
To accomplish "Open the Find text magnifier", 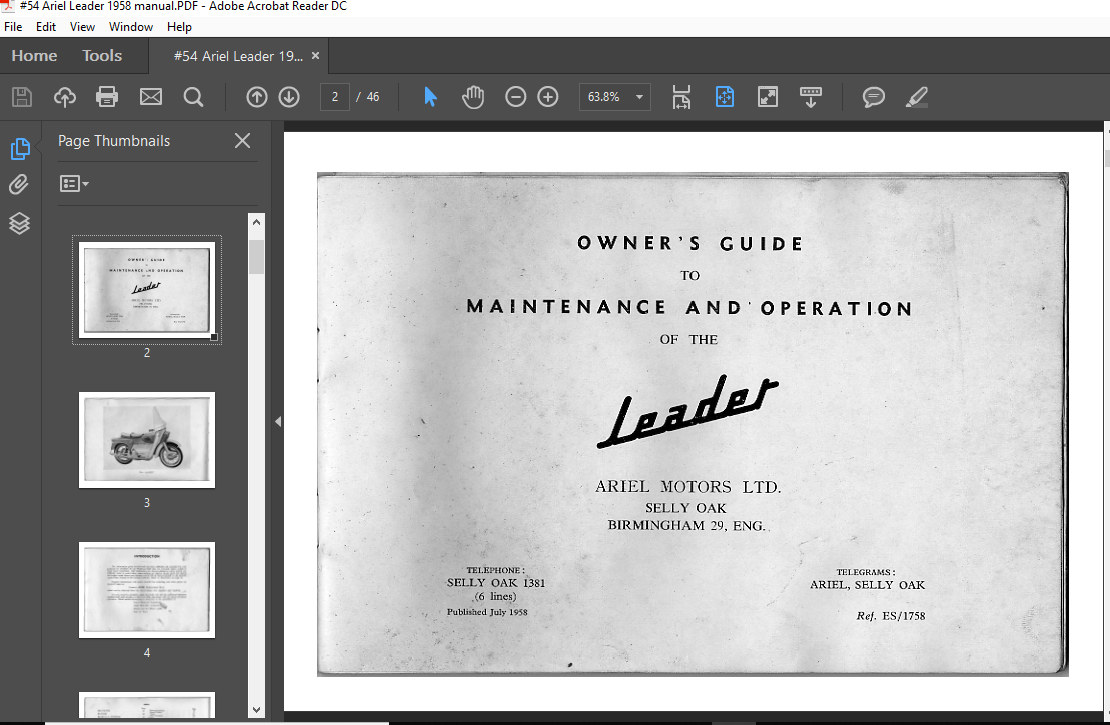I will 193,97.
